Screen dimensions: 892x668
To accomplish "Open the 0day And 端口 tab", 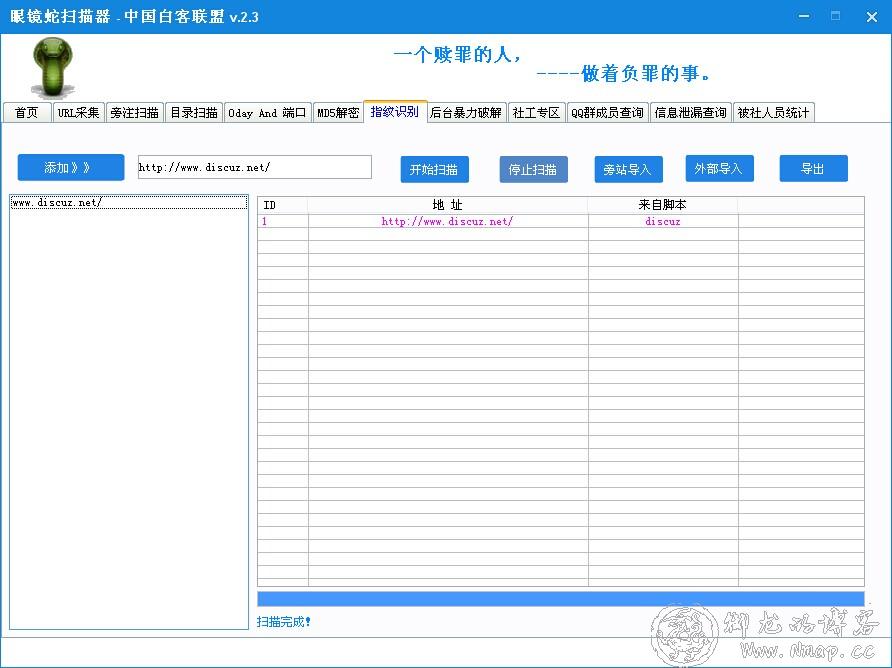I will pyautogui.click(x=267, y=113).
